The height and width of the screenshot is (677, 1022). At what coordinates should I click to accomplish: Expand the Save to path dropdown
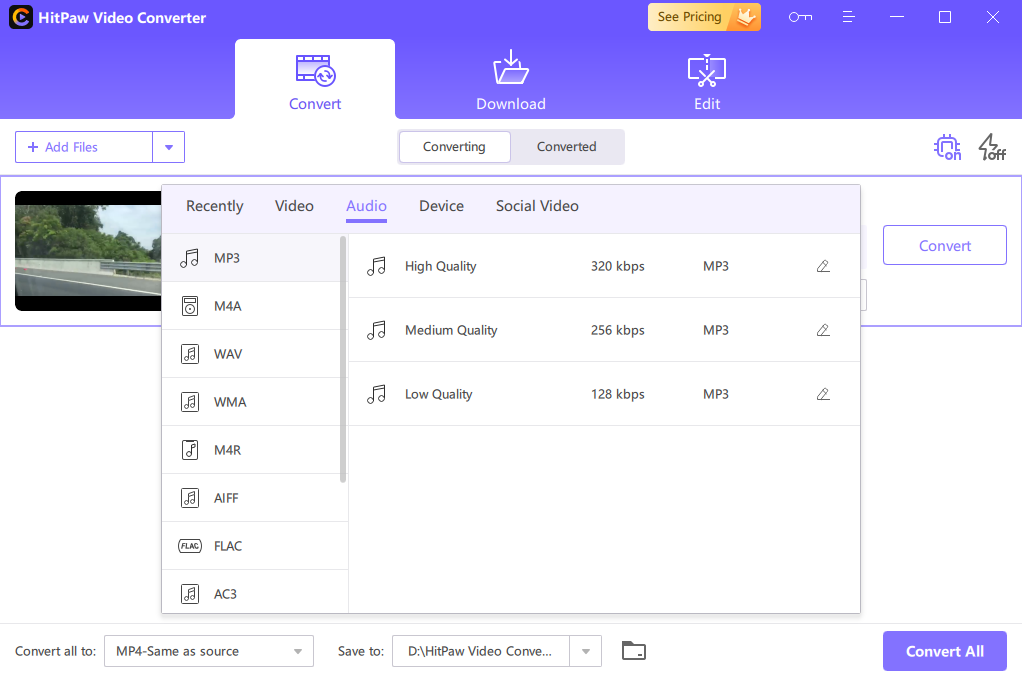(585, 651)
